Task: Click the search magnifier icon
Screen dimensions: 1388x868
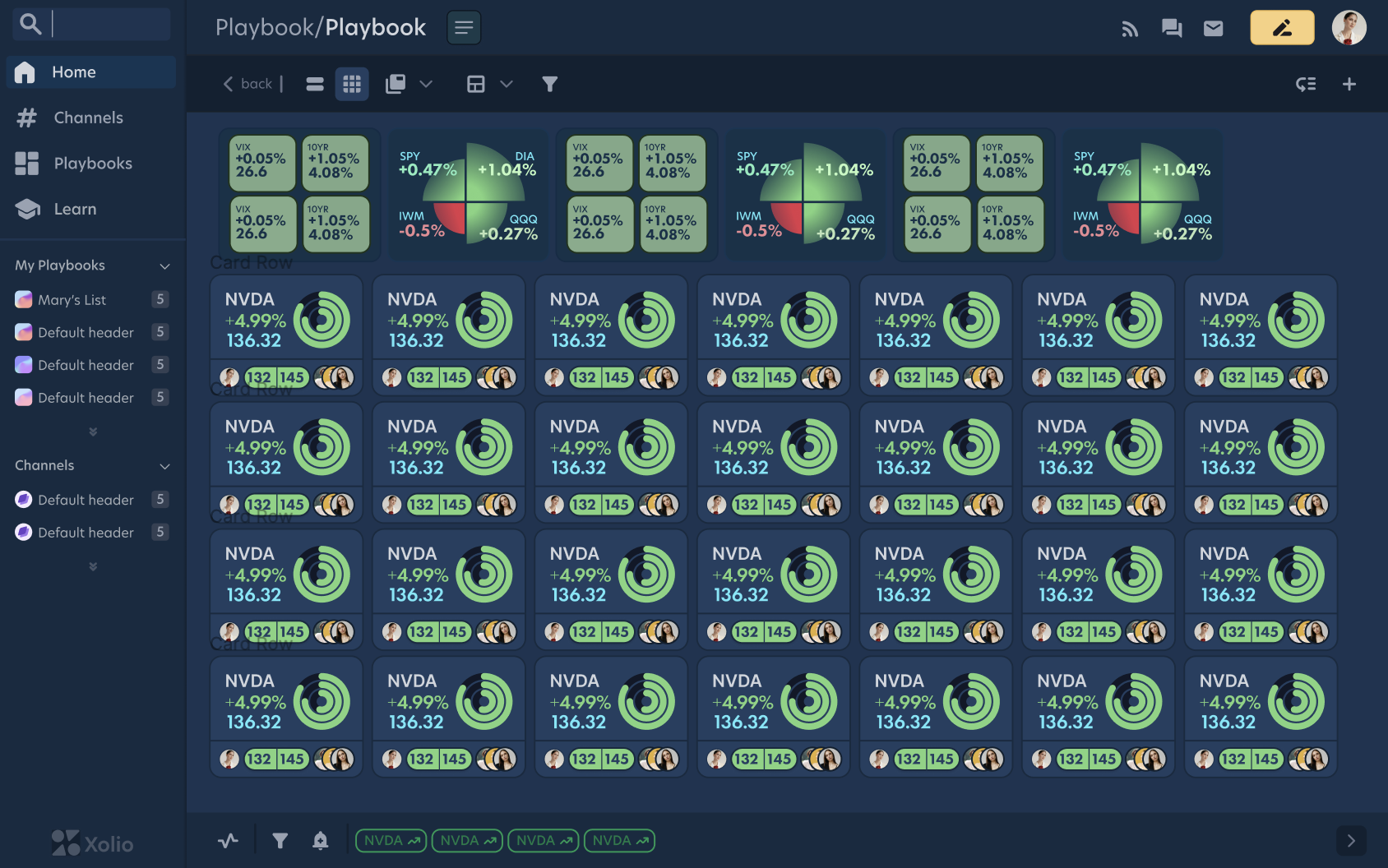Action: [x=30, y=25]
